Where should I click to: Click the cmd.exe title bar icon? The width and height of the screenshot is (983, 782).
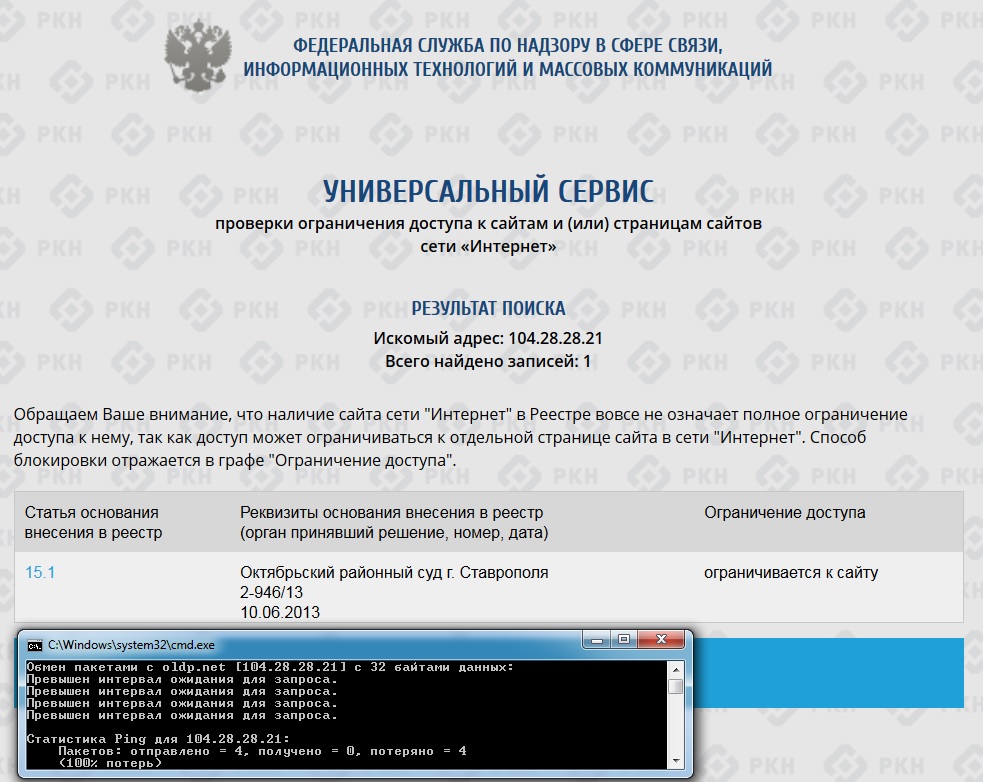pyautogui.click(x=34, y=645)
